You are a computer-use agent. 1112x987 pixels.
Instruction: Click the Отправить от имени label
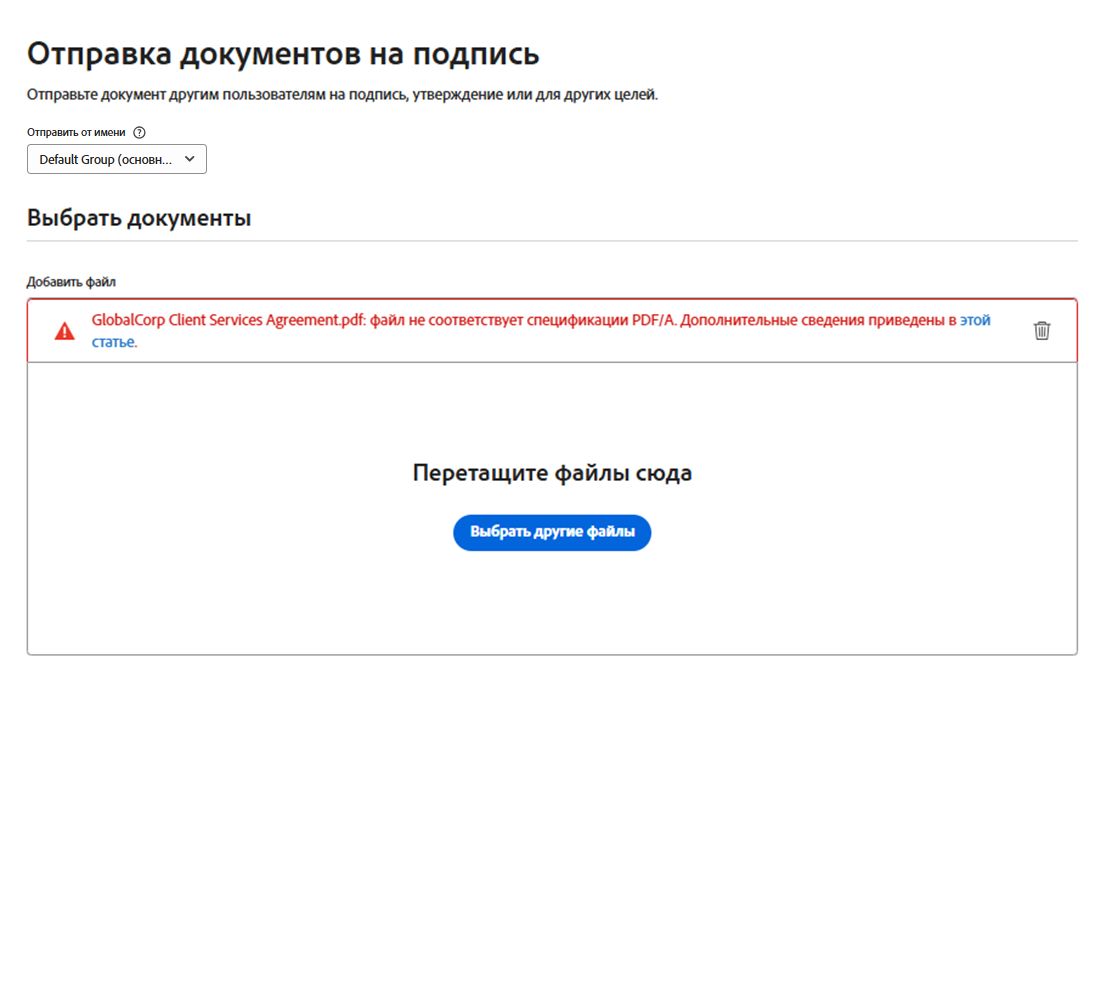point(76,133)
